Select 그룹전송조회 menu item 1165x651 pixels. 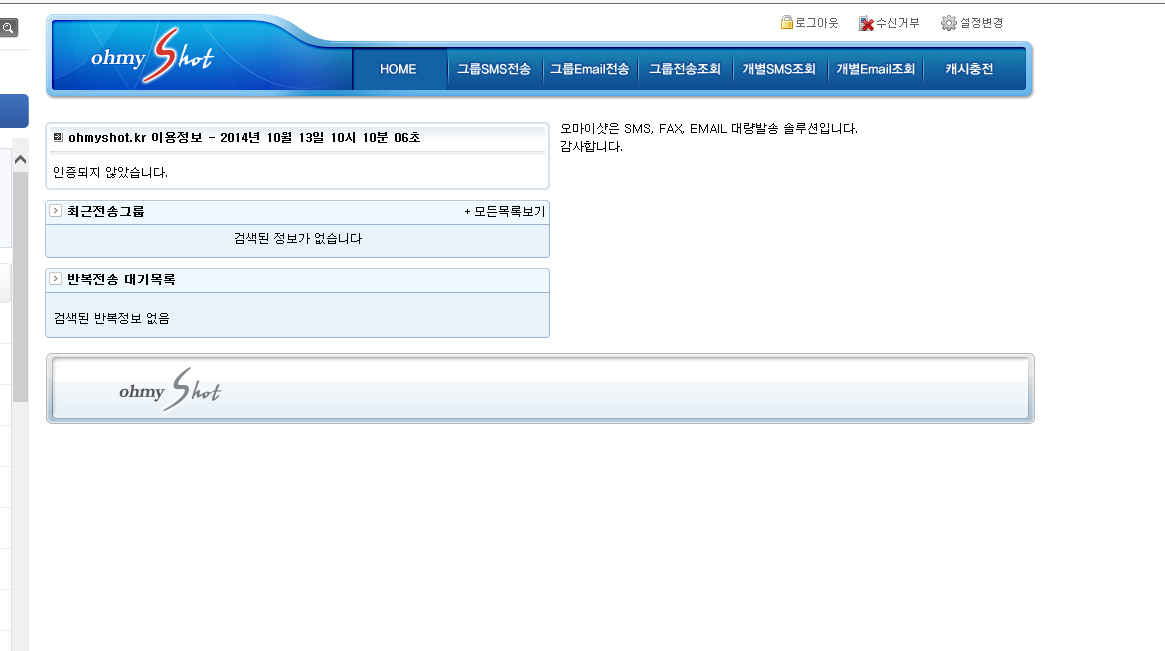coord(684,69)
